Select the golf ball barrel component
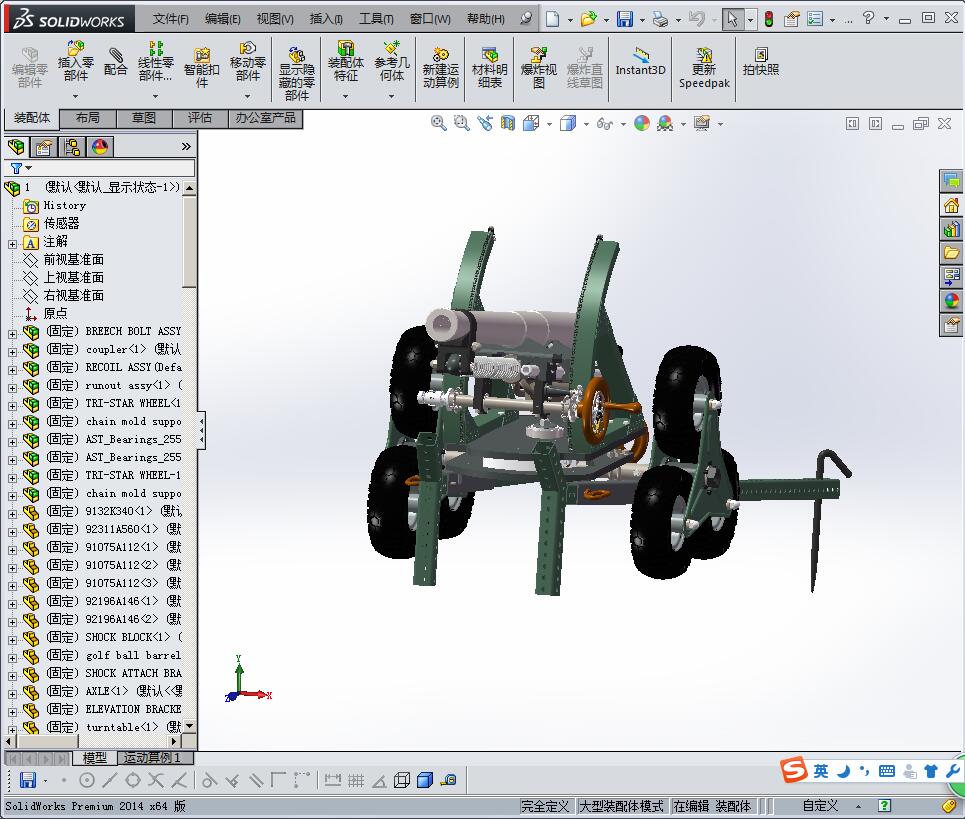The width and height of the screenshot is (965, 819). 133,655
